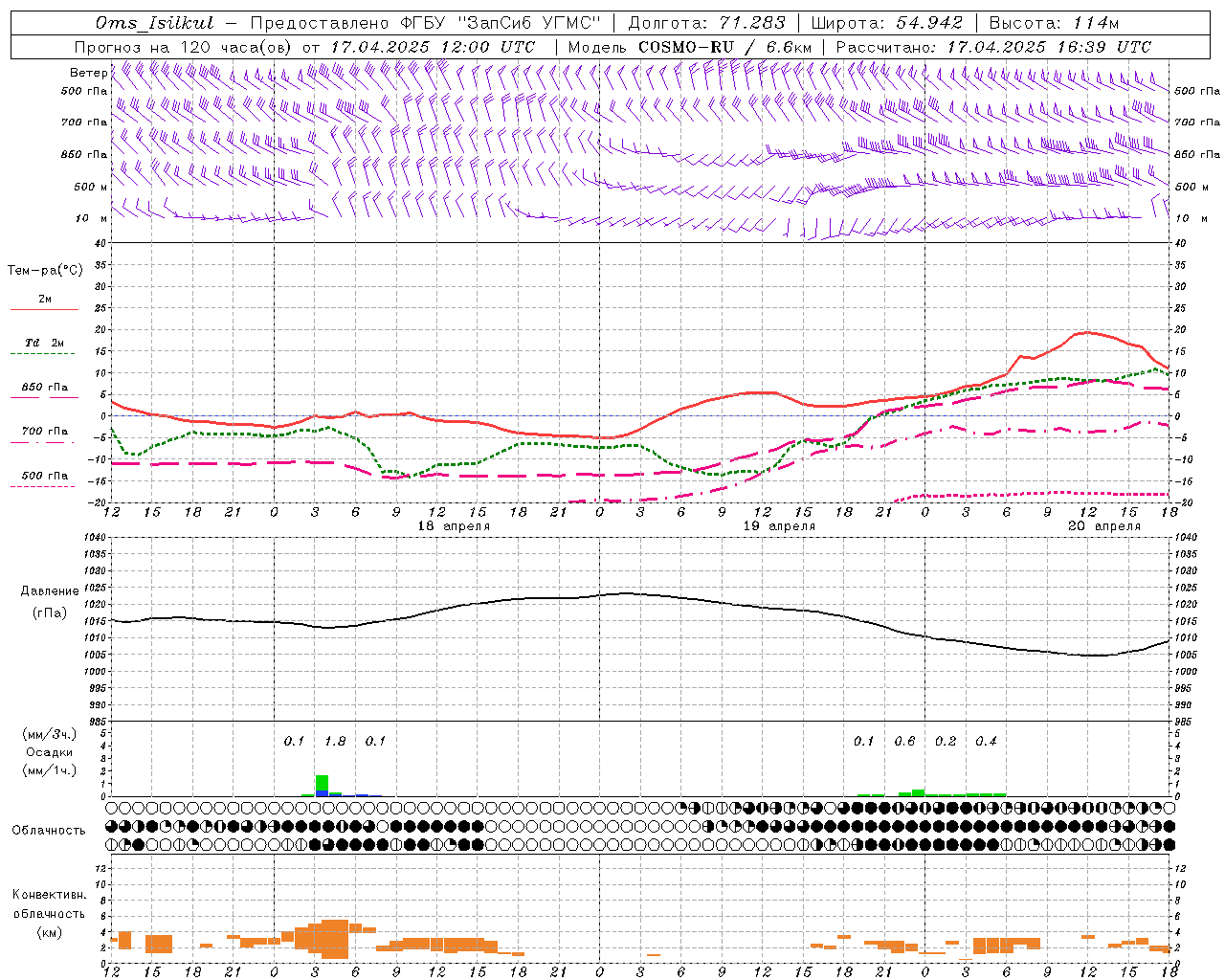The height and width of the screenshot is (980, 1225).
Task: Click the "(гПа)" unit under Давление
Action: pyautogui.click(x=50, y=613)
